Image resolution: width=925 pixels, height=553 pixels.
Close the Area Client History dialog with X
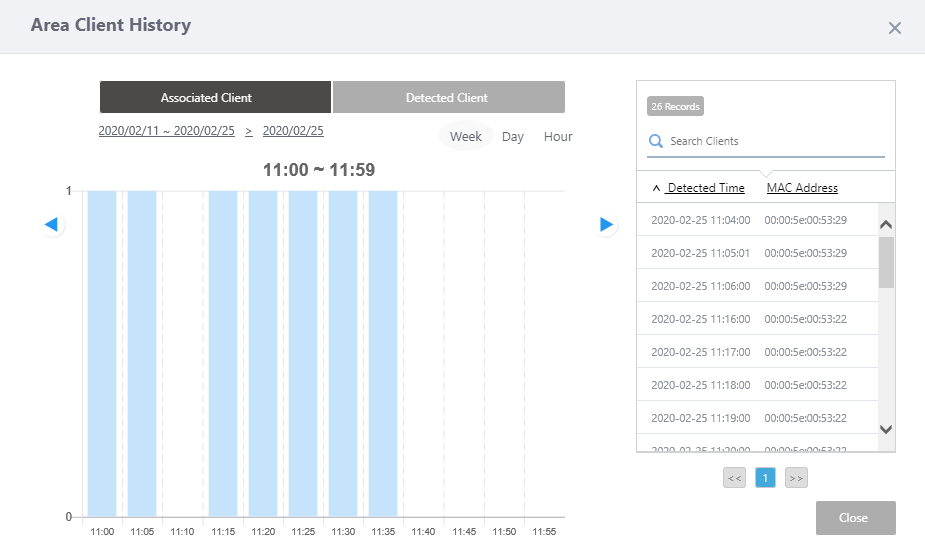[x=894, y=28]
